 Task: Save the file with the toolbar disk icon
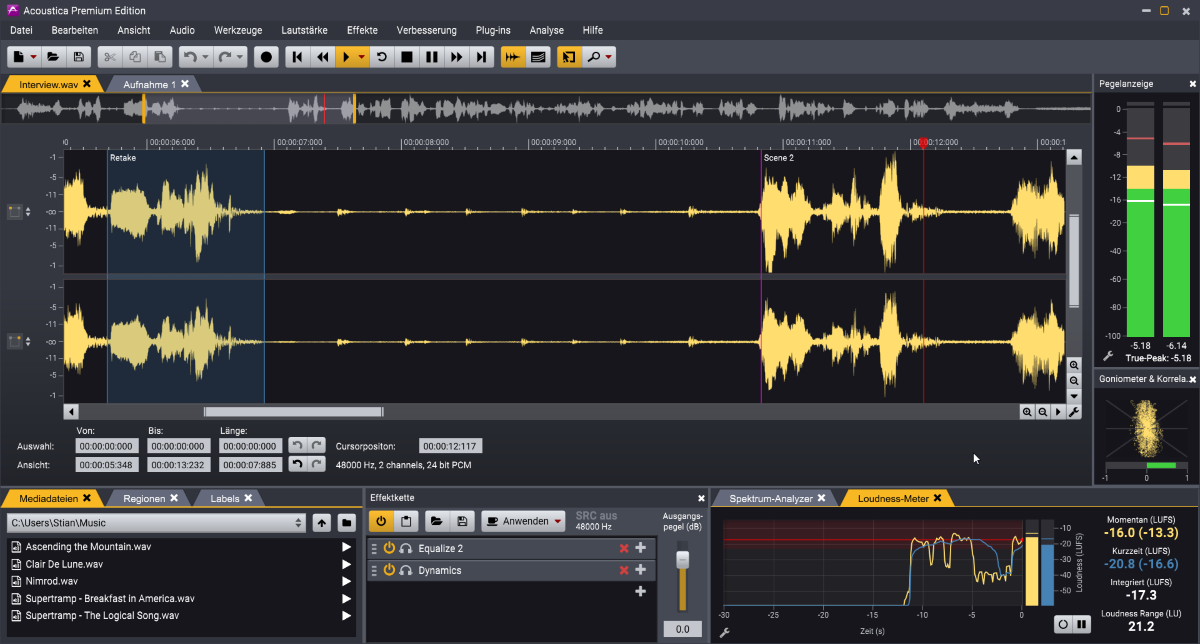(78, 58)
